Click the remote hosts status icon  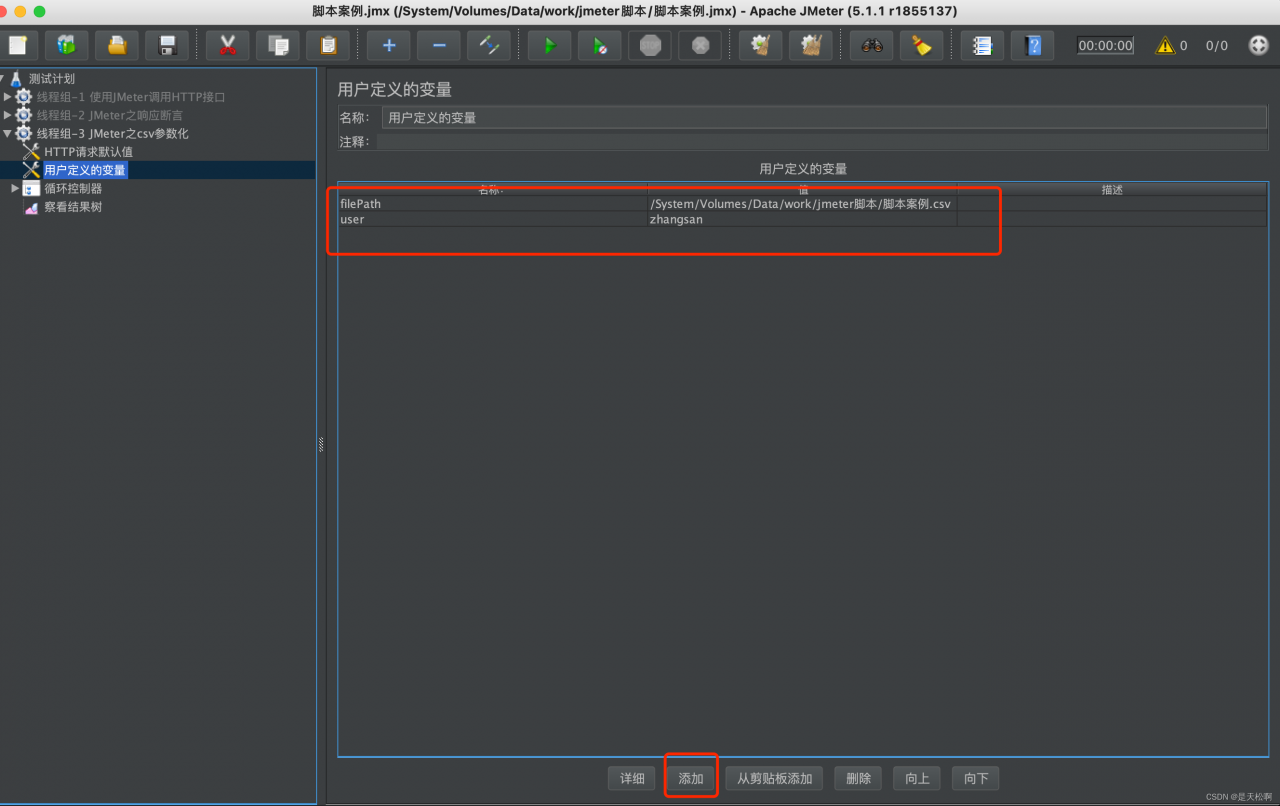(1259, 45)
